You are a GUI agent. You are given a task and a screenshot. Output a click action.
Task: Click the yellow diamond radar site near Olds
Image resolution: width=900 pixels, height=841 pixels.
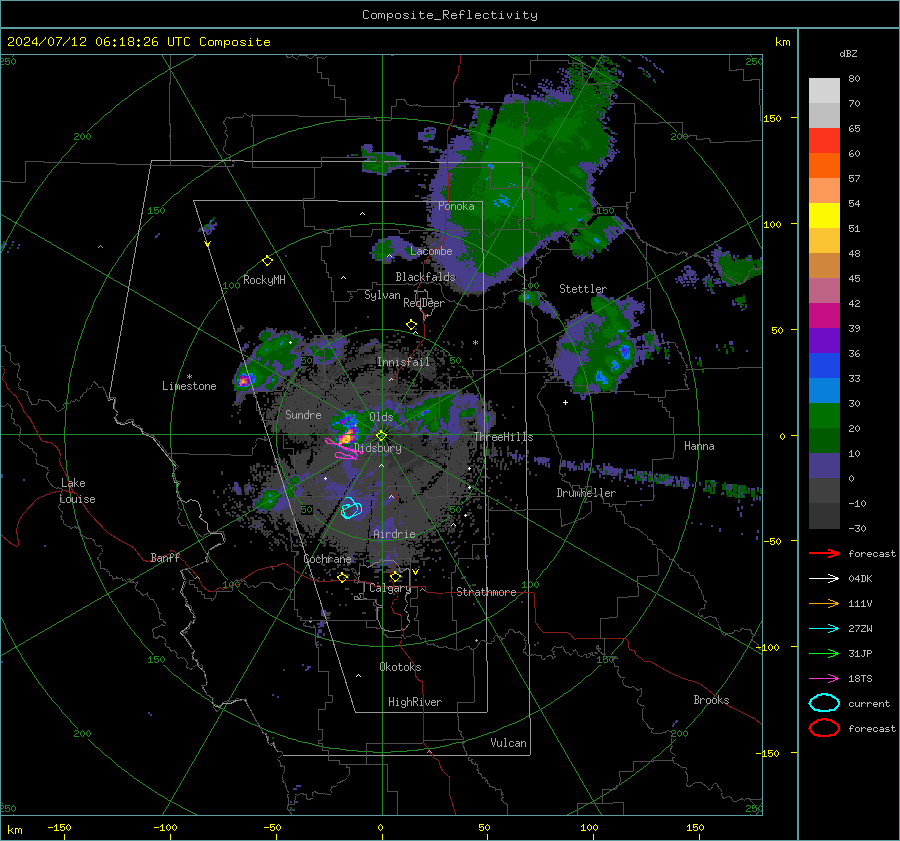coord(381,436)
